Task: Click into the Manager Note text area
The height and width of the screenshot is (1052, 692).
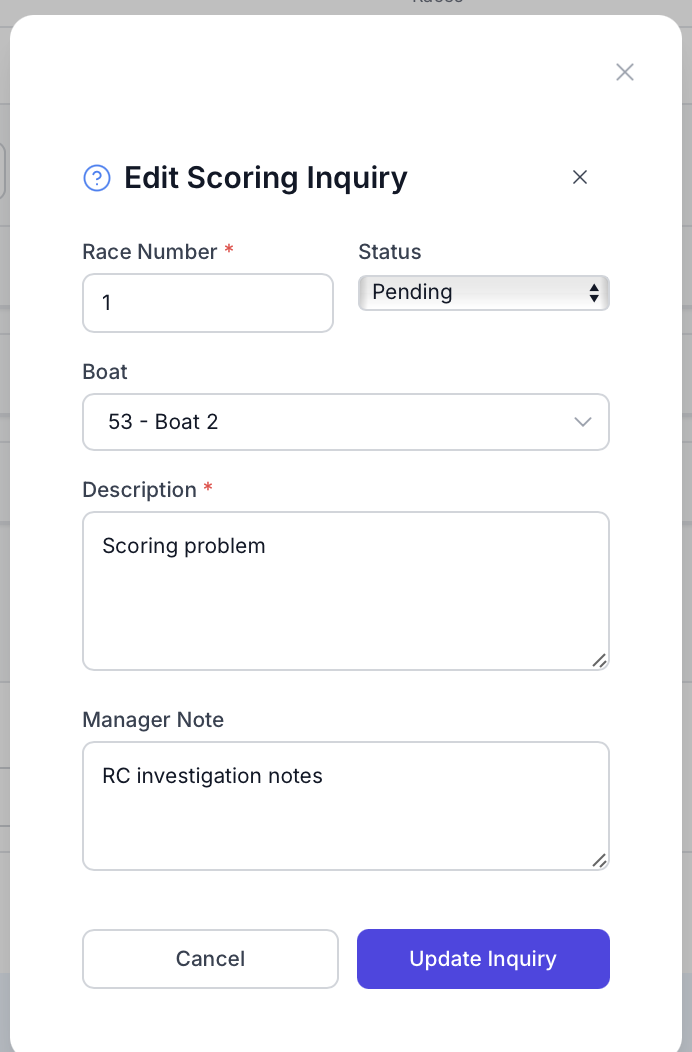Action: (345, 805)
